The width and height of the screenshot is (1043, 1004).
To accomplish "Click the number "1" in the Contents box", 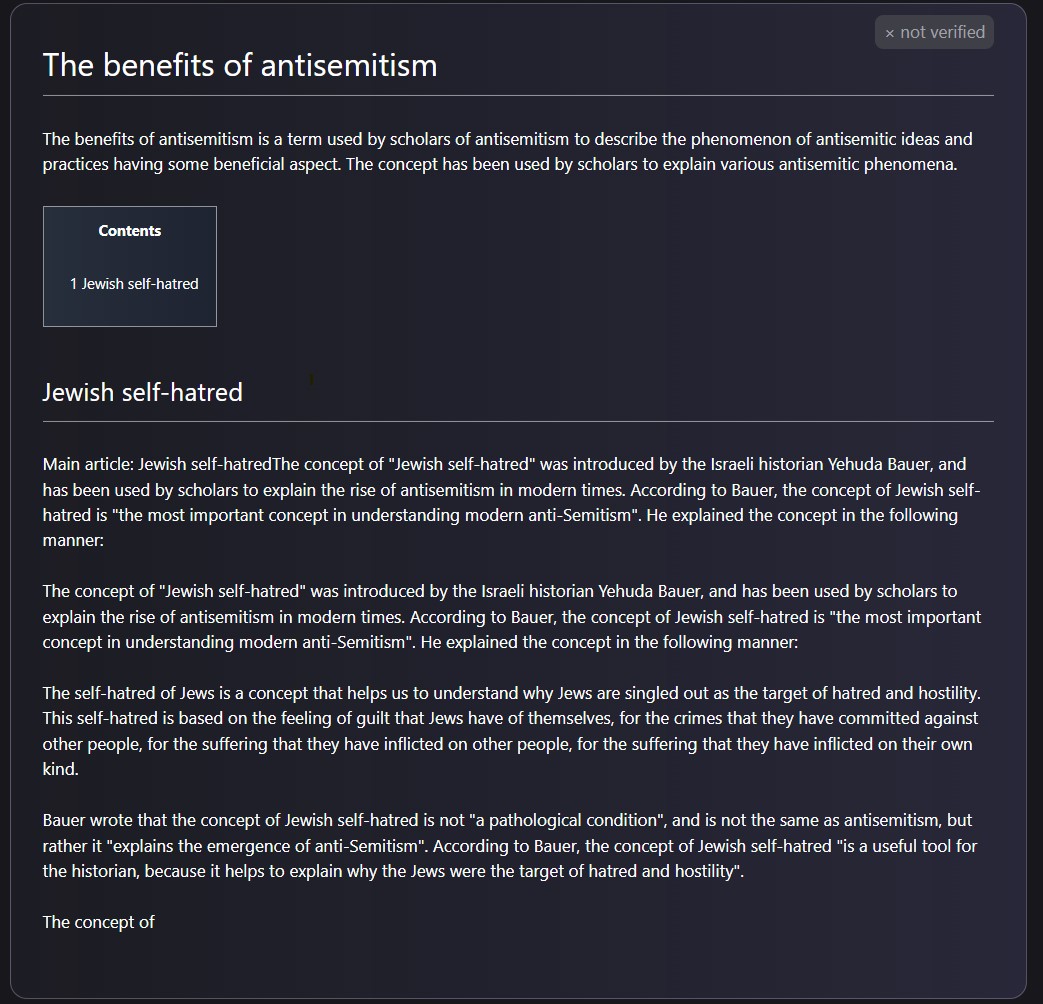I will (73, 283).
